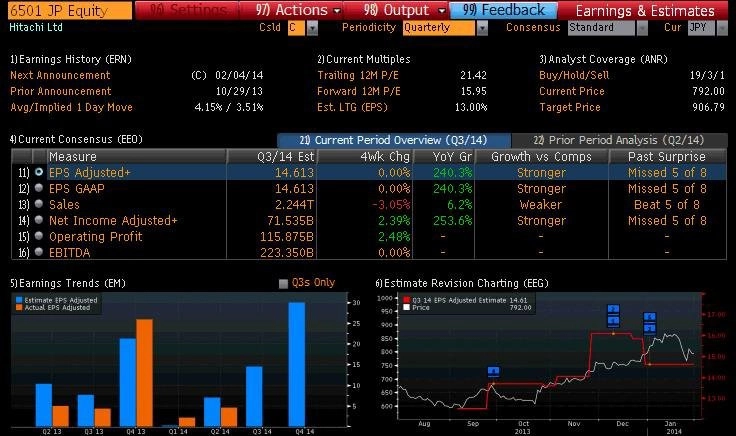Select the EBITDA radio button
Viewport: 736px width, 436px height.
(39, 252)
